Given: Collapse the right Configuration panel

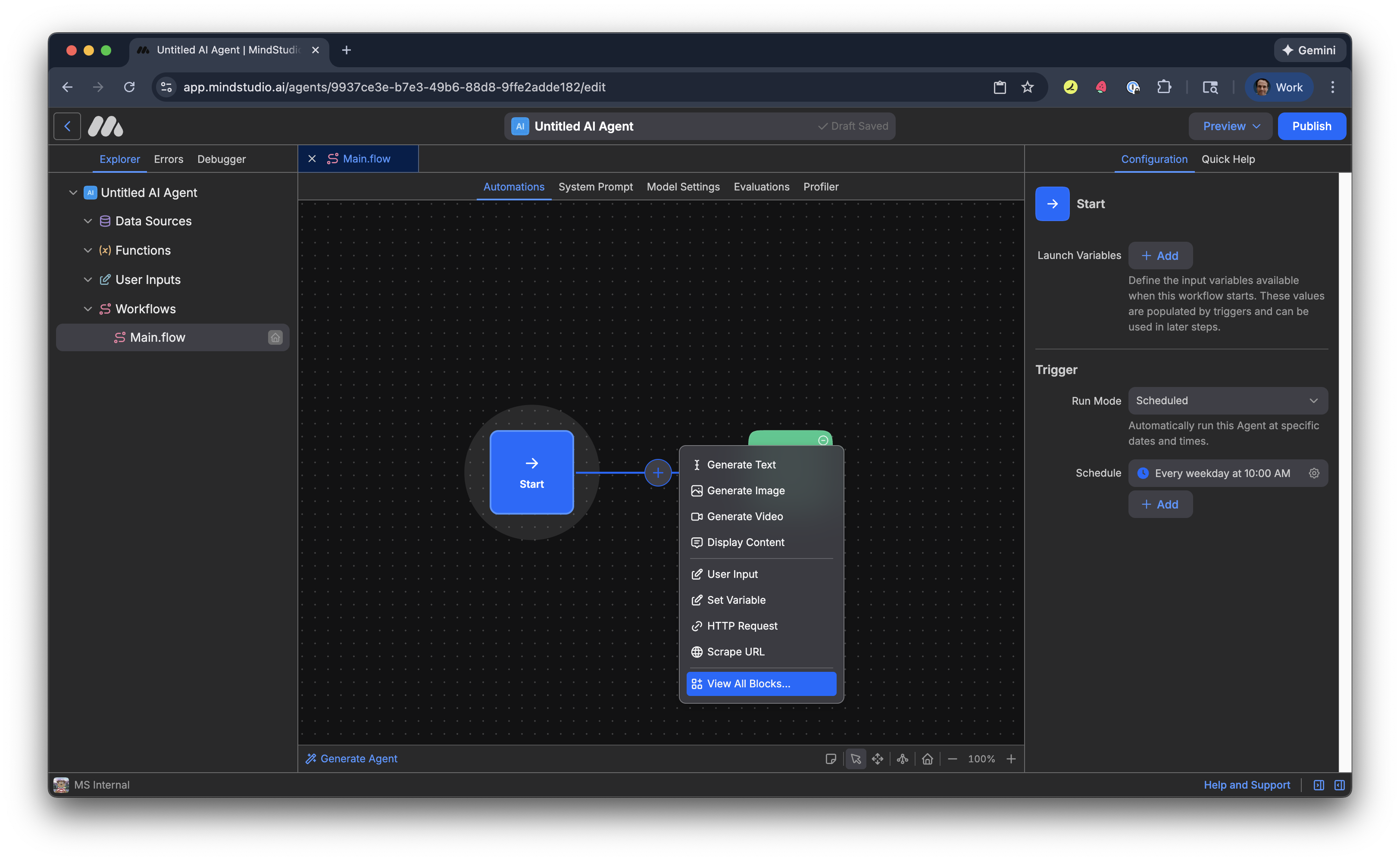Looking at the screenshot, I should [1340, 785].
